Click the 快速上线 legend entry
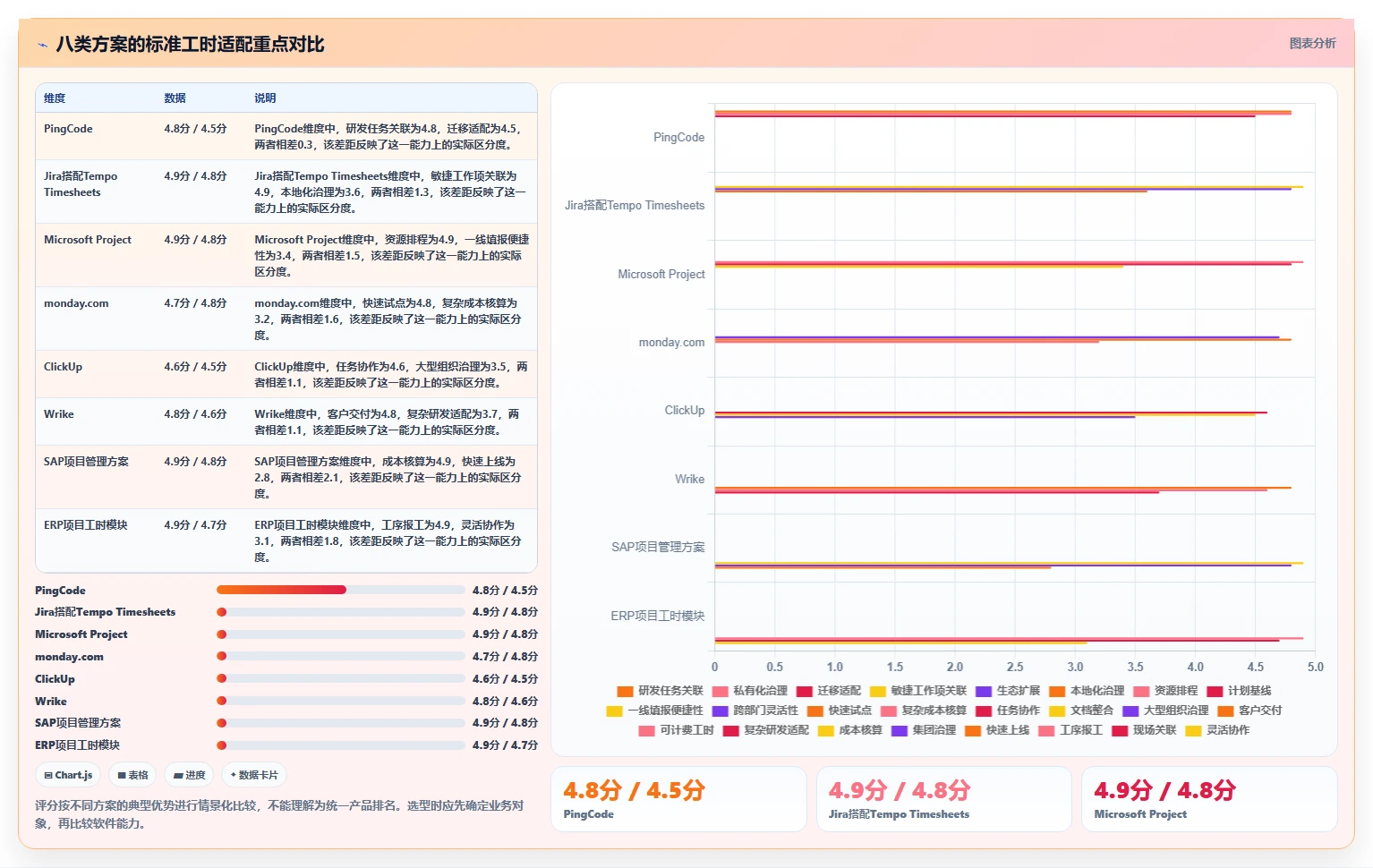The image size is (1373, 868). coord(997,730)
